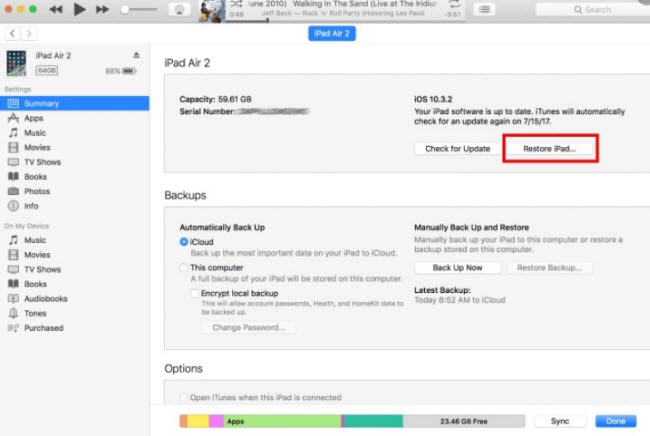Click the album artwork thumbnail
The height and width of the screenshot is (436, 650).
pos(212,11)
